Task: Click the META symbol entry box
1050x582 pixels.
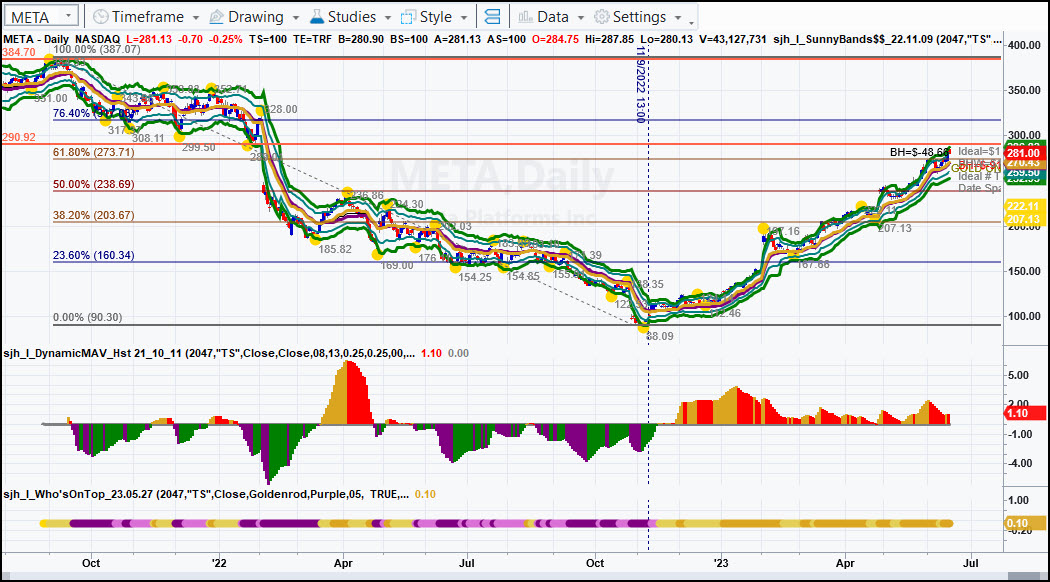Action: coord(41,17)
